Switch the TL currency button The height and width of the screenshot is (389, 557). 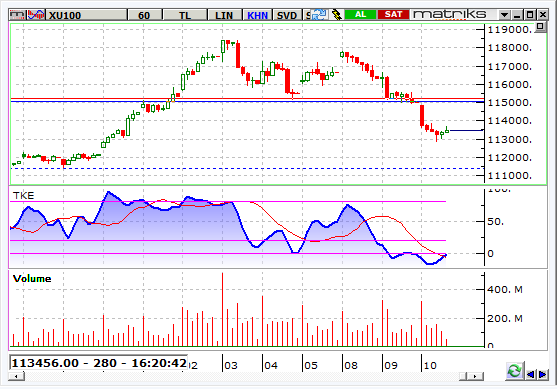185,15
